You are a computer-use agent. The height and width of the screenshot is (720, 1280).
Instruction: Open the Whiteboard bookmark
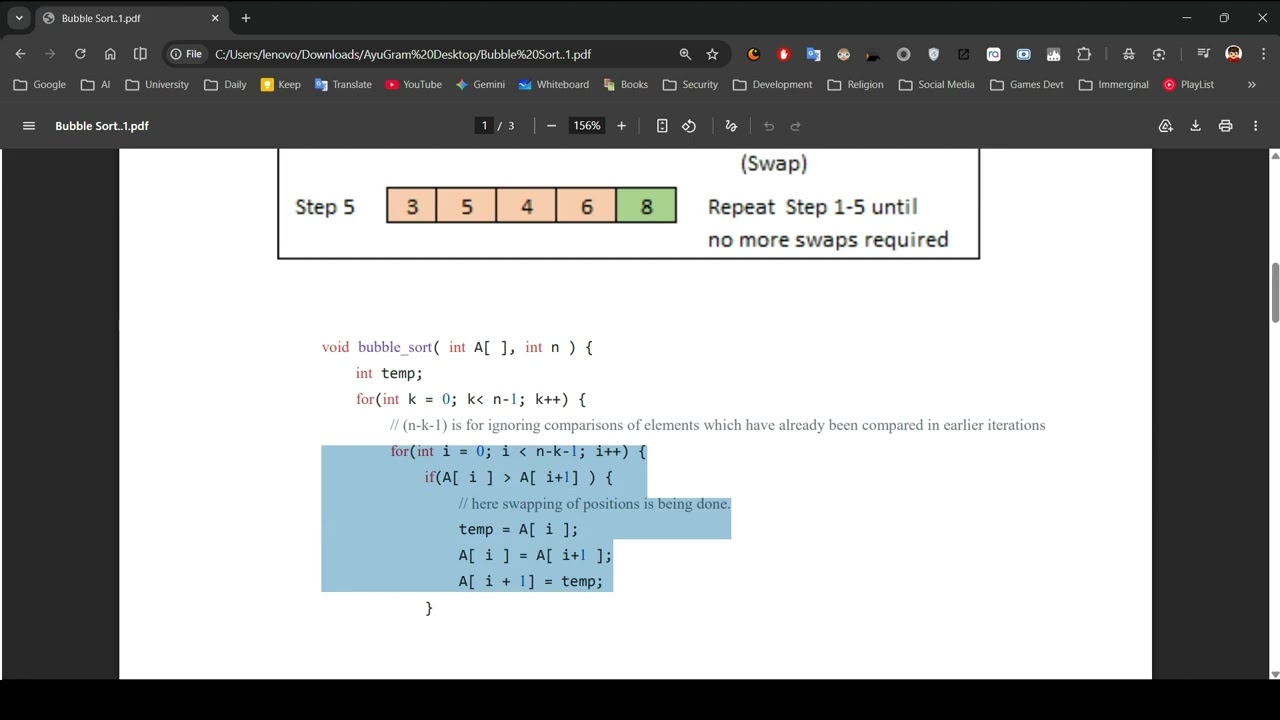pos(553,85)
